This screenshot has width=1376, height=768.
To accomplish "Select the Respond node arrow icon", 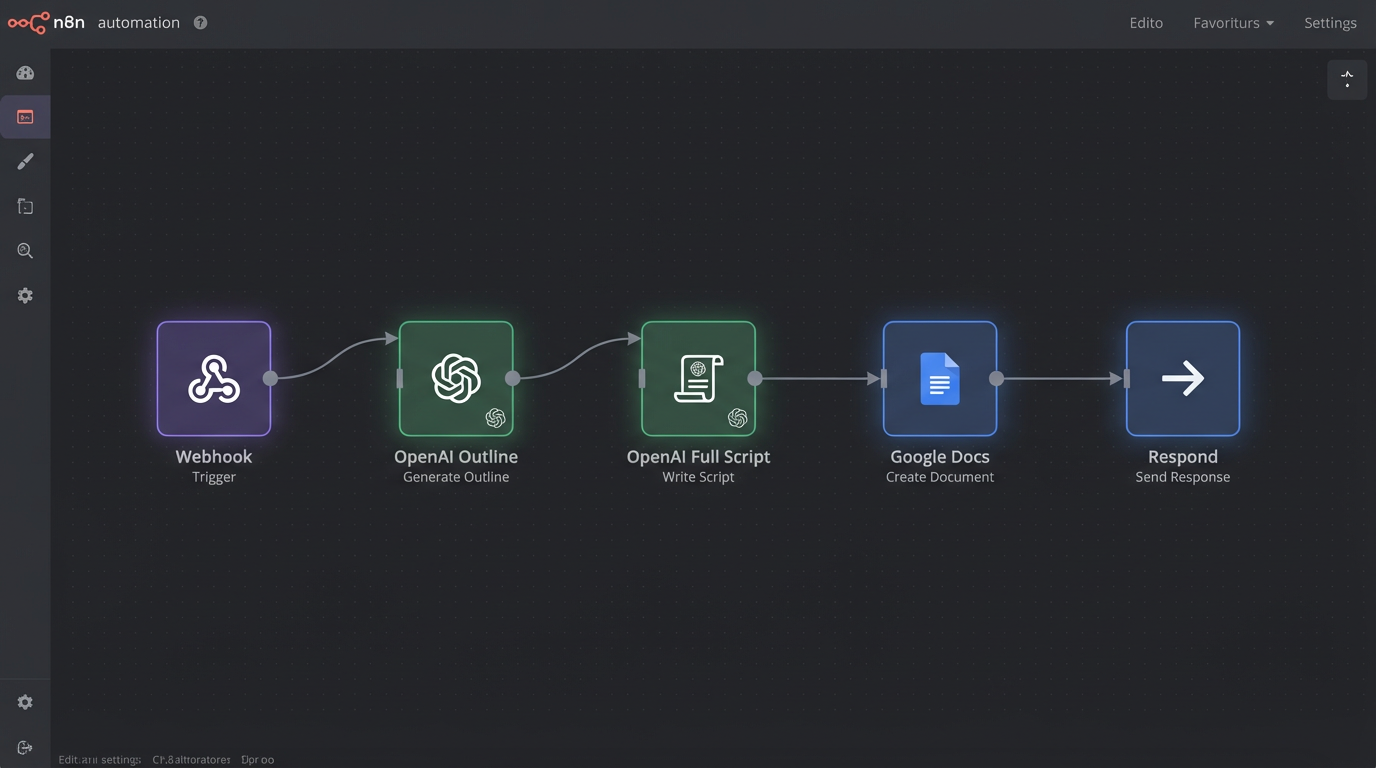I will [x=1183, y=378].
